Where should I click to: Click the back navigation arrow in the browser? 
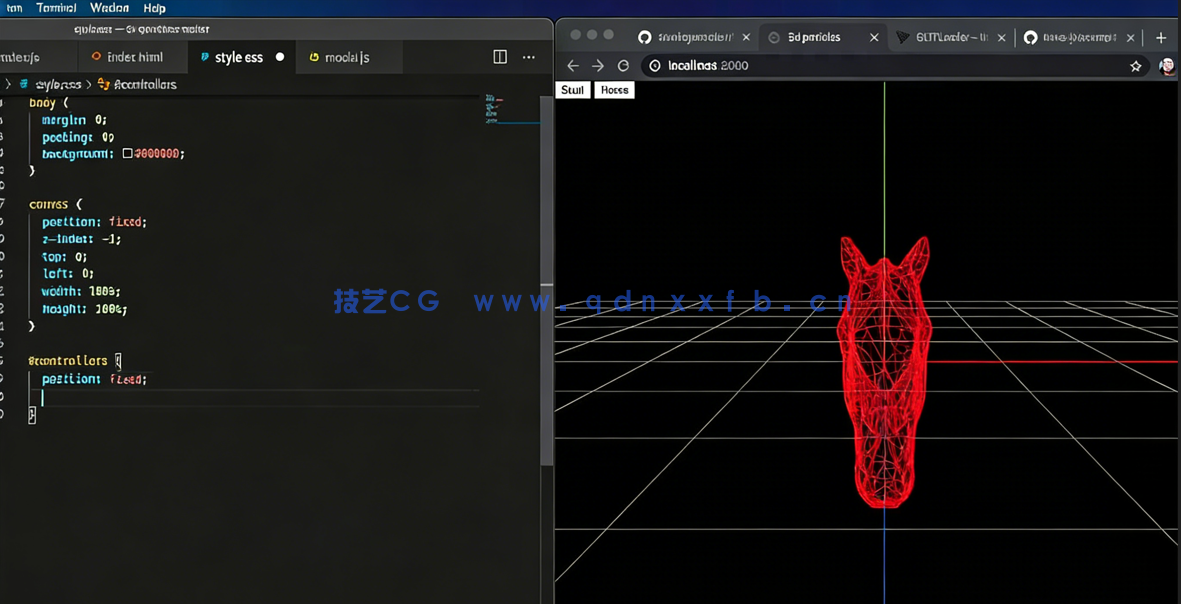(571, 65)
